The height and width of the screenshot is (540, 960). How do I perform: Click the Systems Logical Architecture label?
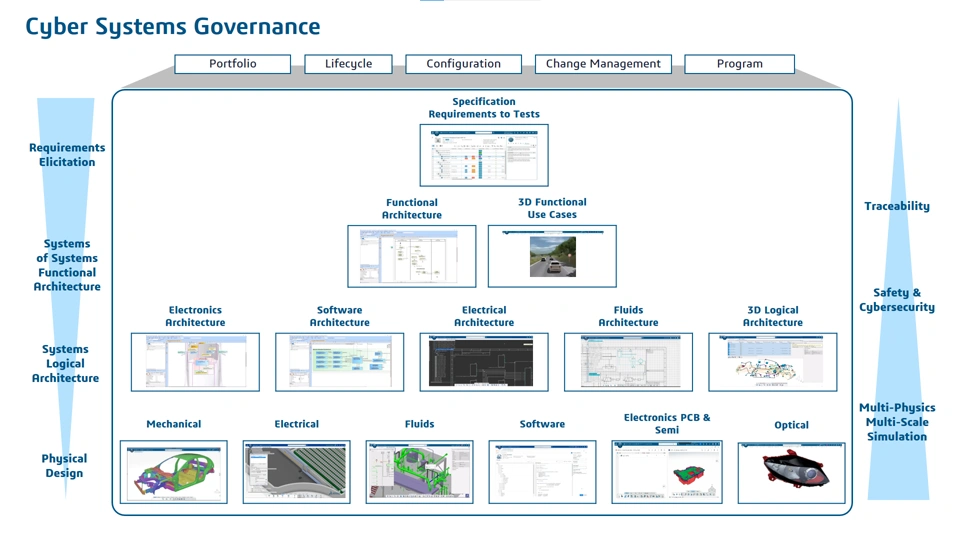tap(66, 364)
